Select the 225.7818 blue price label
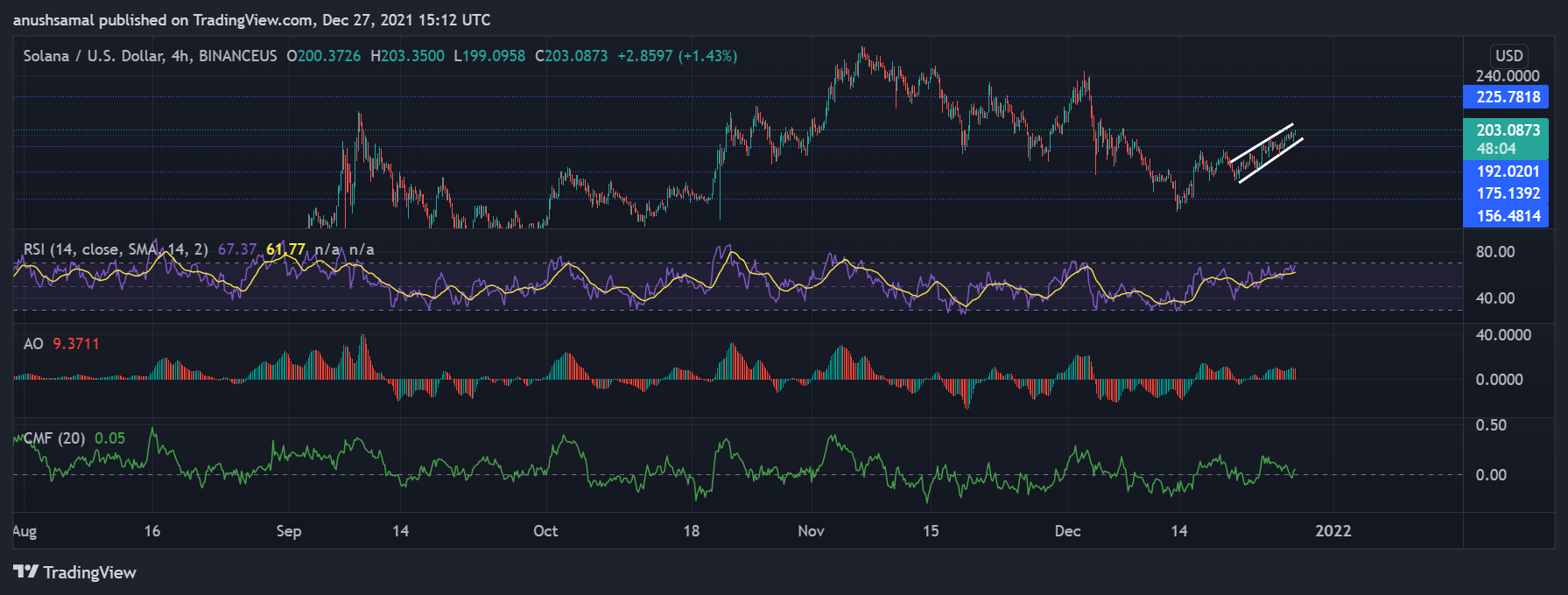The height and width of the screenshot is (595, 1568). tap(1506, 97)
